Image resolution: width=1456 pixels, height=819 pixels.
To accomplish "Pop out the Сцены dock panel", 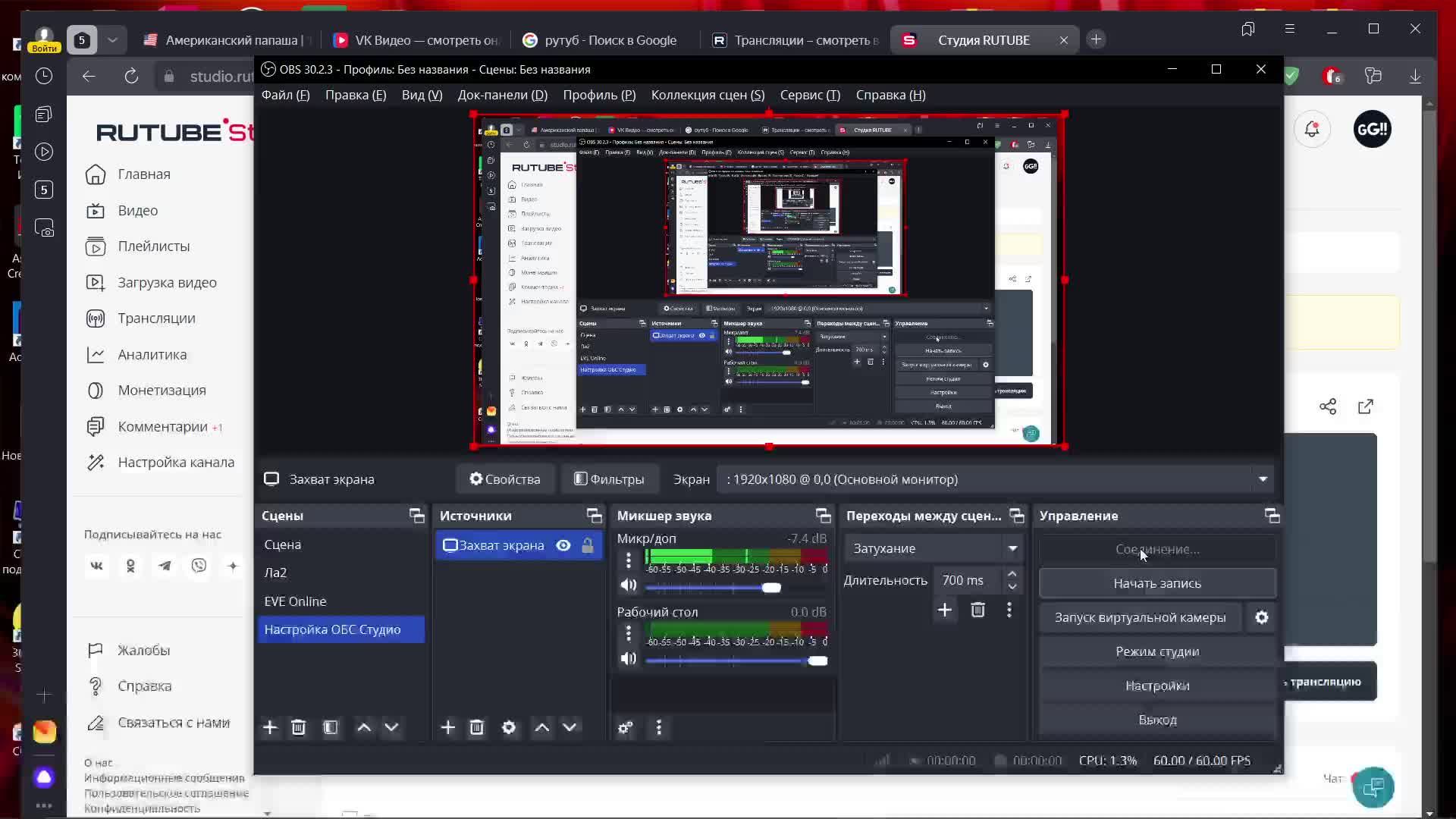I will [x=417, y=516].
